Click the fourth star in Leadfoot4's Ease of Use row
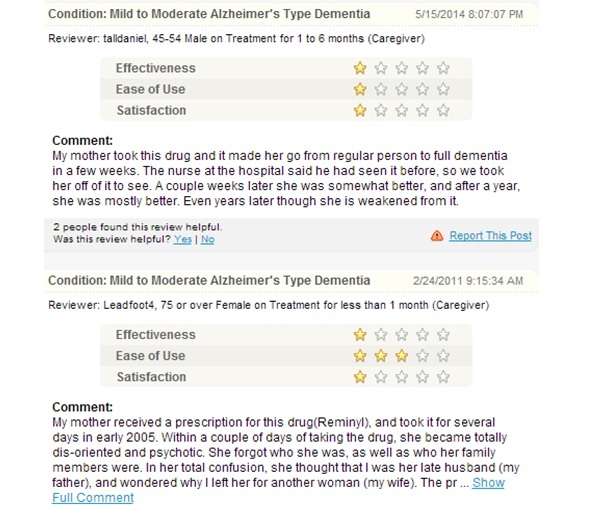 pyautogui.click(x=422, y=356)
